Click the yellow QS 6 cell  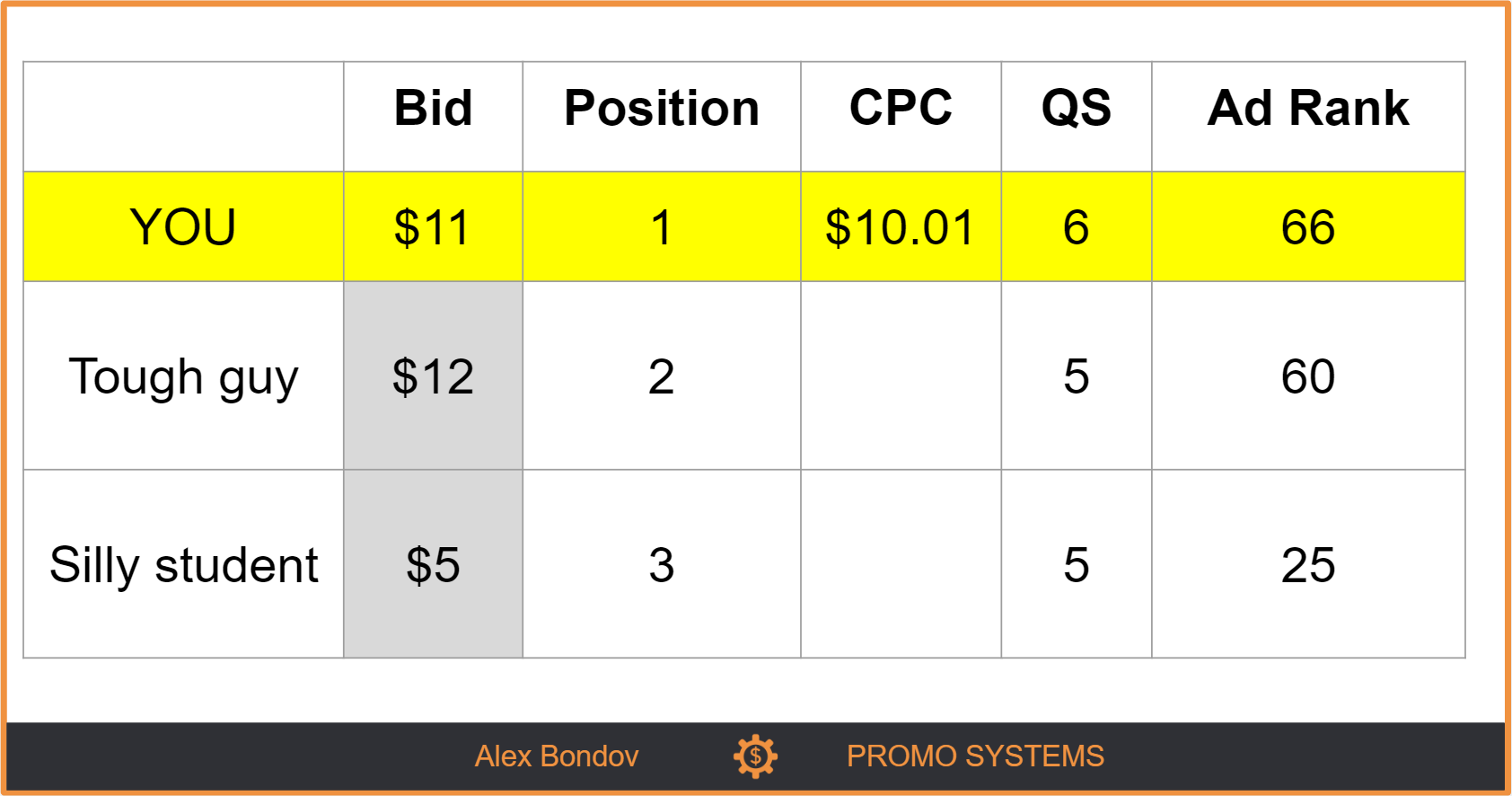[1077, 226]
